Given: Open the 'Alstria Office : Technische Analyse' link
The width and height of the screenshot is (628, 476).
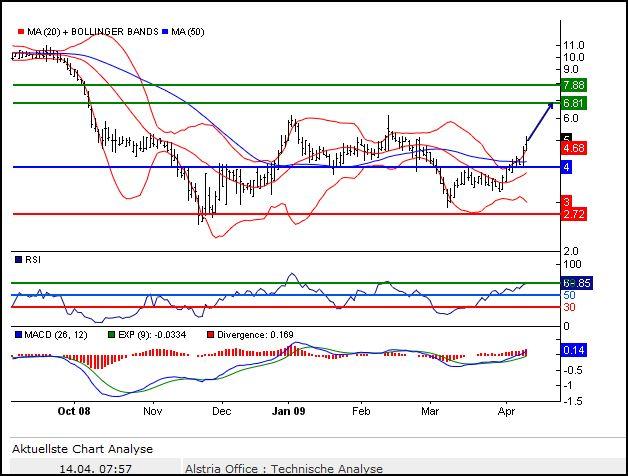Looking at the screenshot, I should (x=284, y=469).
